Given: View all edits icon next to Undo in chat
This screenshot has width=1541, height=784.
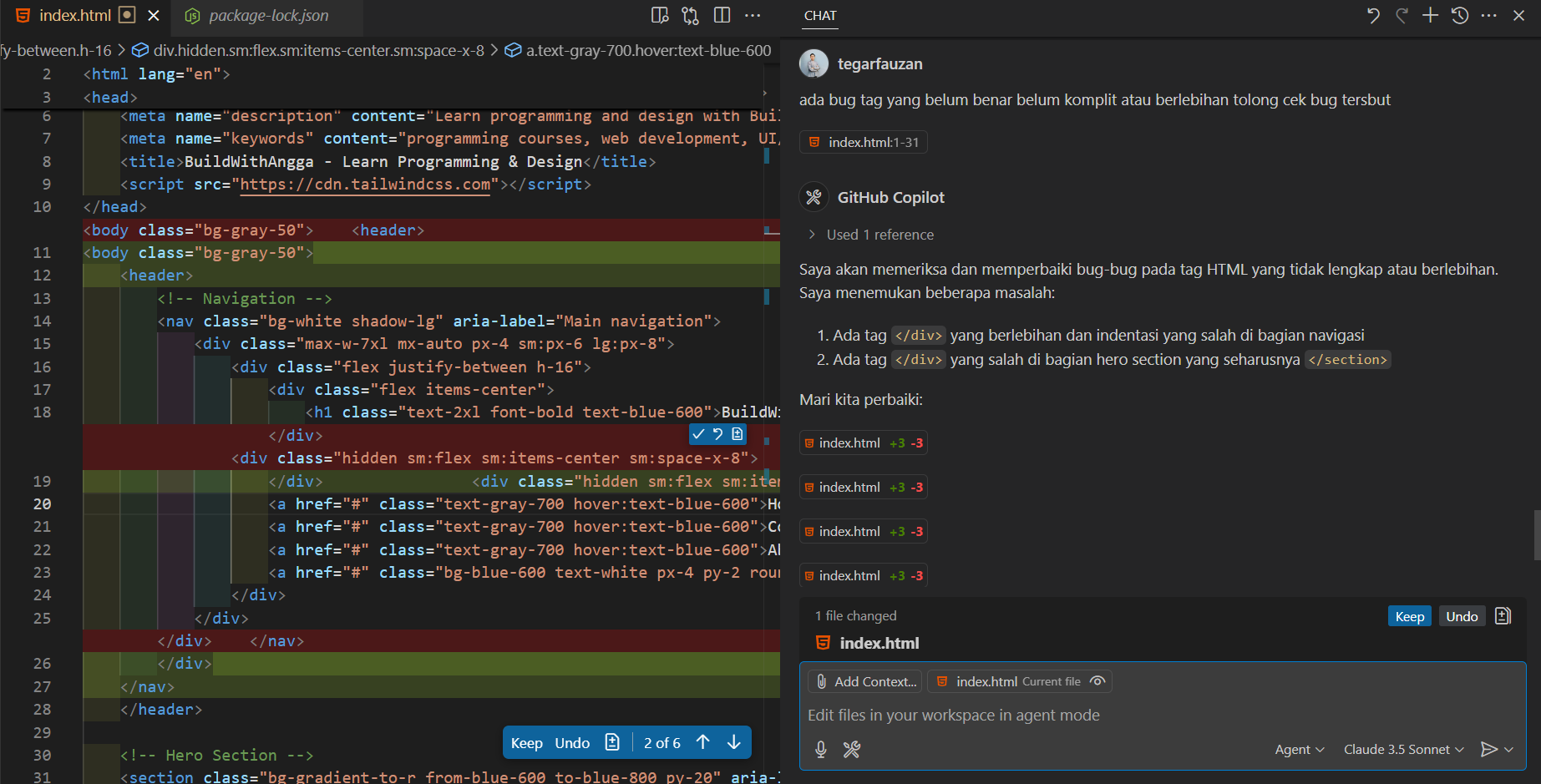Looking at the screenshot, I should click(1503, 616).
